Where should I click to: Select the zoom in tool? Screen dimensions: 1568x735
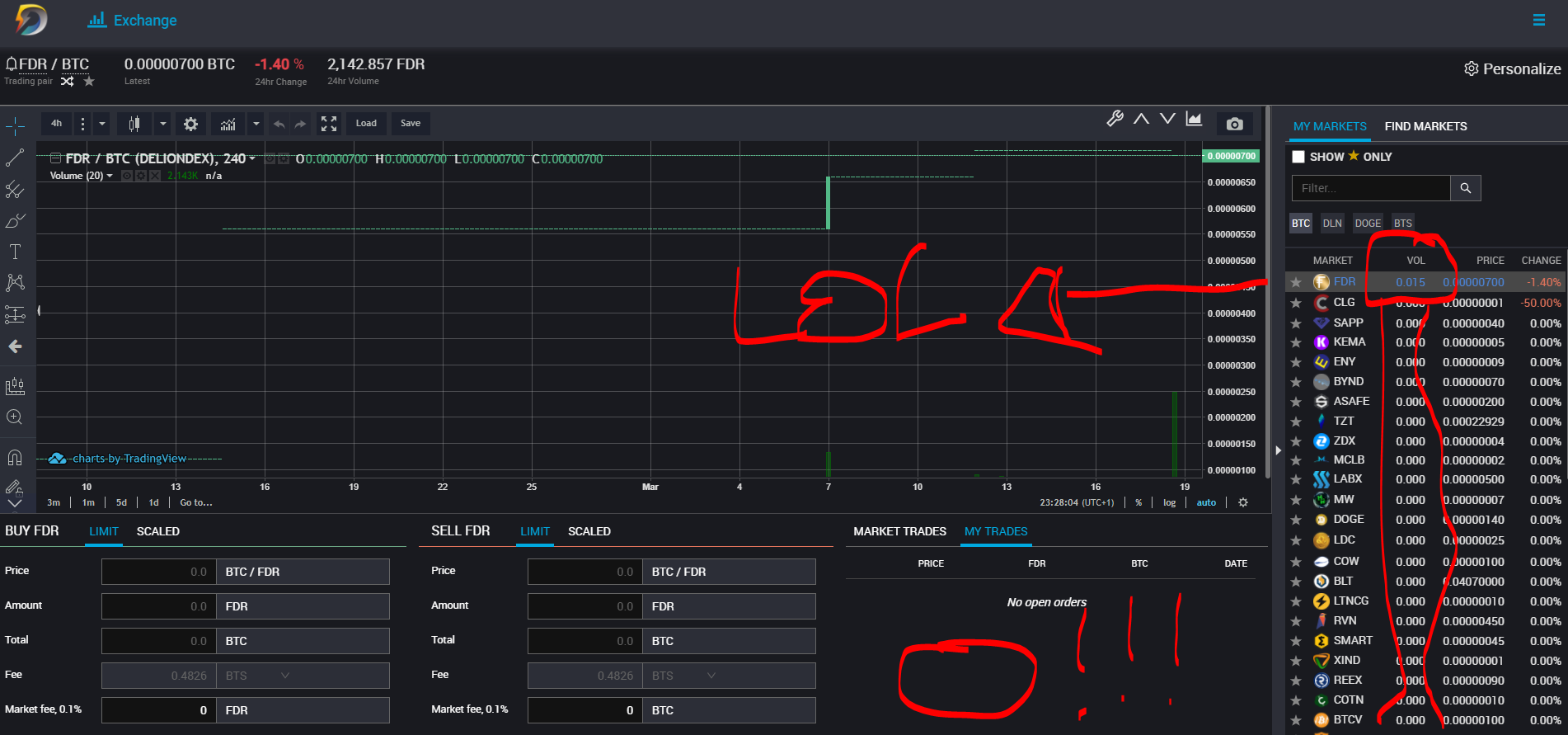pyautogui.click(x=15, y=417)
